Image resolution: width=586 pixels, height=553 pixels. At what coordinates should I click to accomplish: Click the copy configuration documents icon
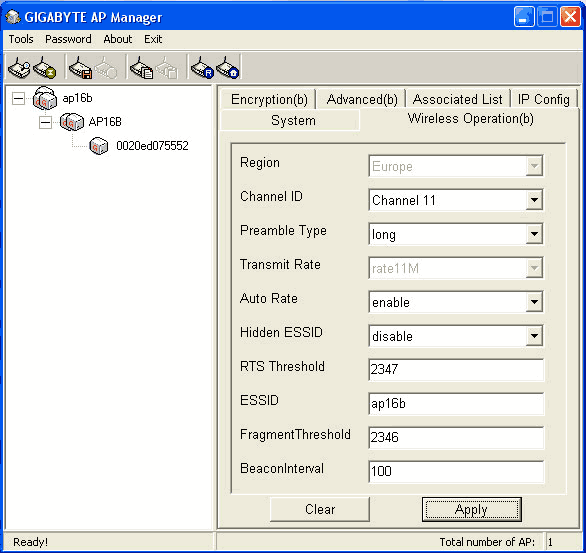click(x=141, y=68)
